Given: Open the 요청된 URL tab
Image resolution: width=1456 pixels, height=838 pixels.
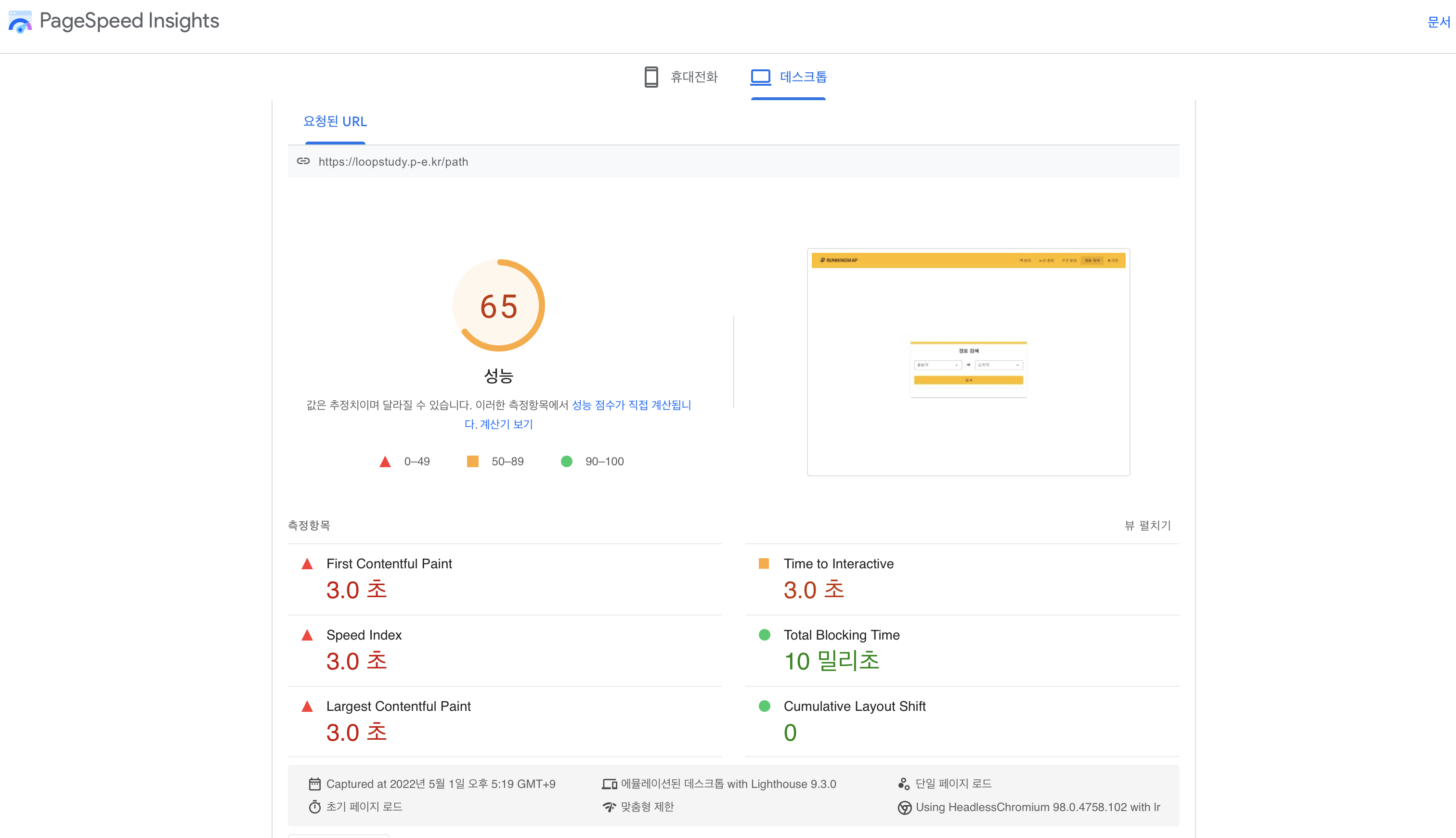Looking at the screenshot, I should click(335, 121).
